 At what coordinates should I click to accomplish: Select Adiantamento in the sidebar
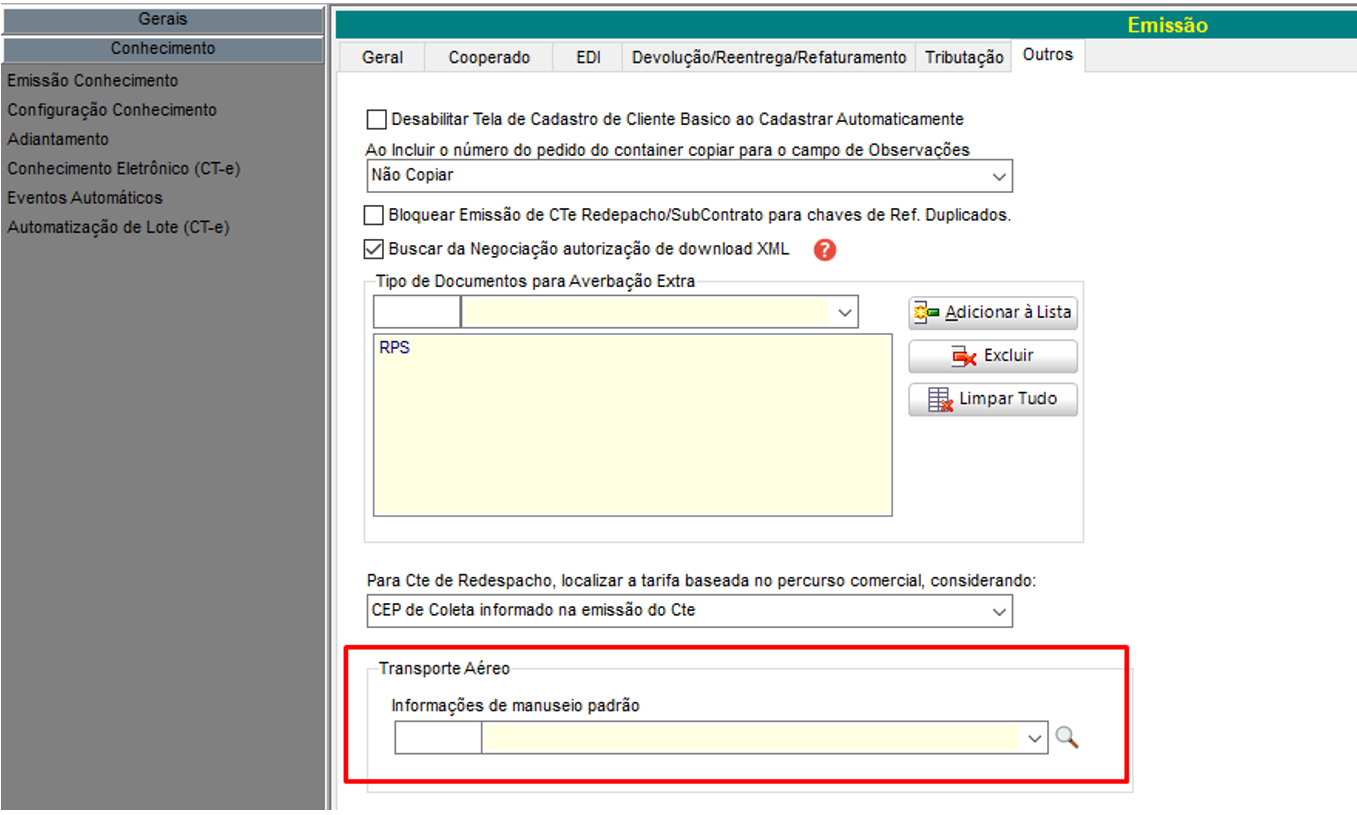tap(58, 139)
